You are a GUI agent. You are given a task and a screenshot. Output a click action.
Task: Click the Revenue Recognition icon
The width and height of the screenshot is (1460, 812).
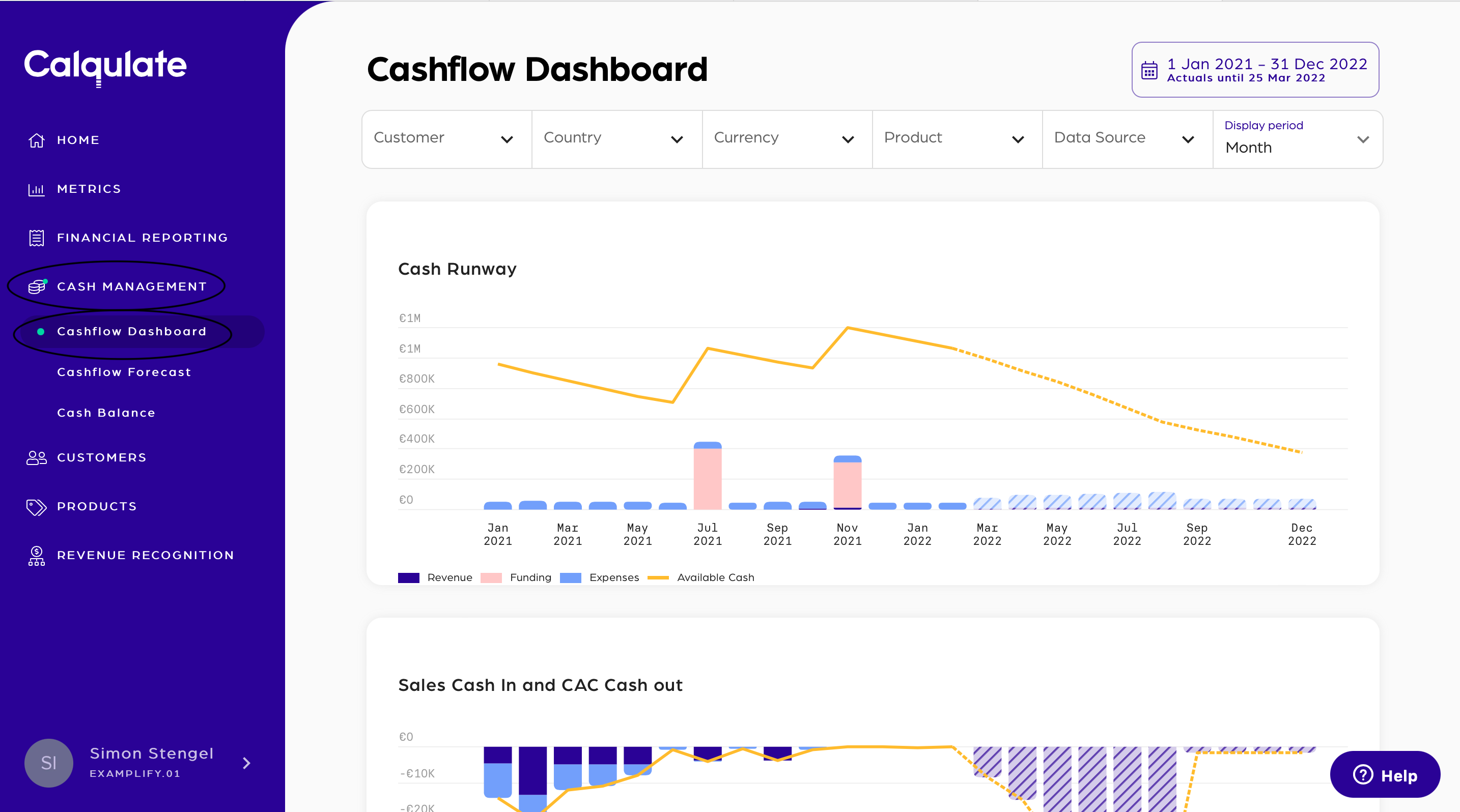[x=36, y=556]
